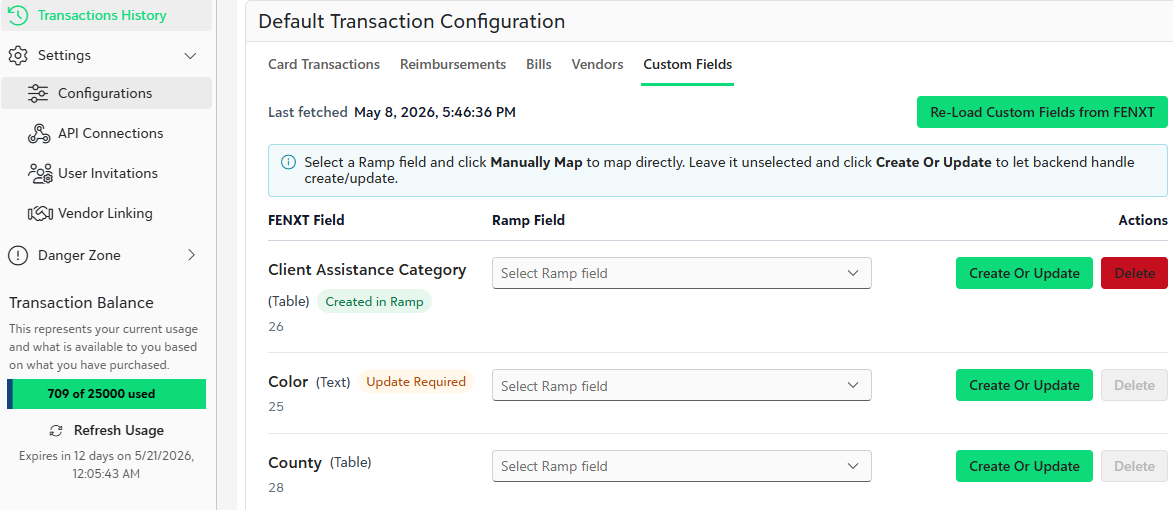The width and height of the screenshot is (1173, 510).
Task: Click the Danger Zone exclamation icon
Action: 18,256
